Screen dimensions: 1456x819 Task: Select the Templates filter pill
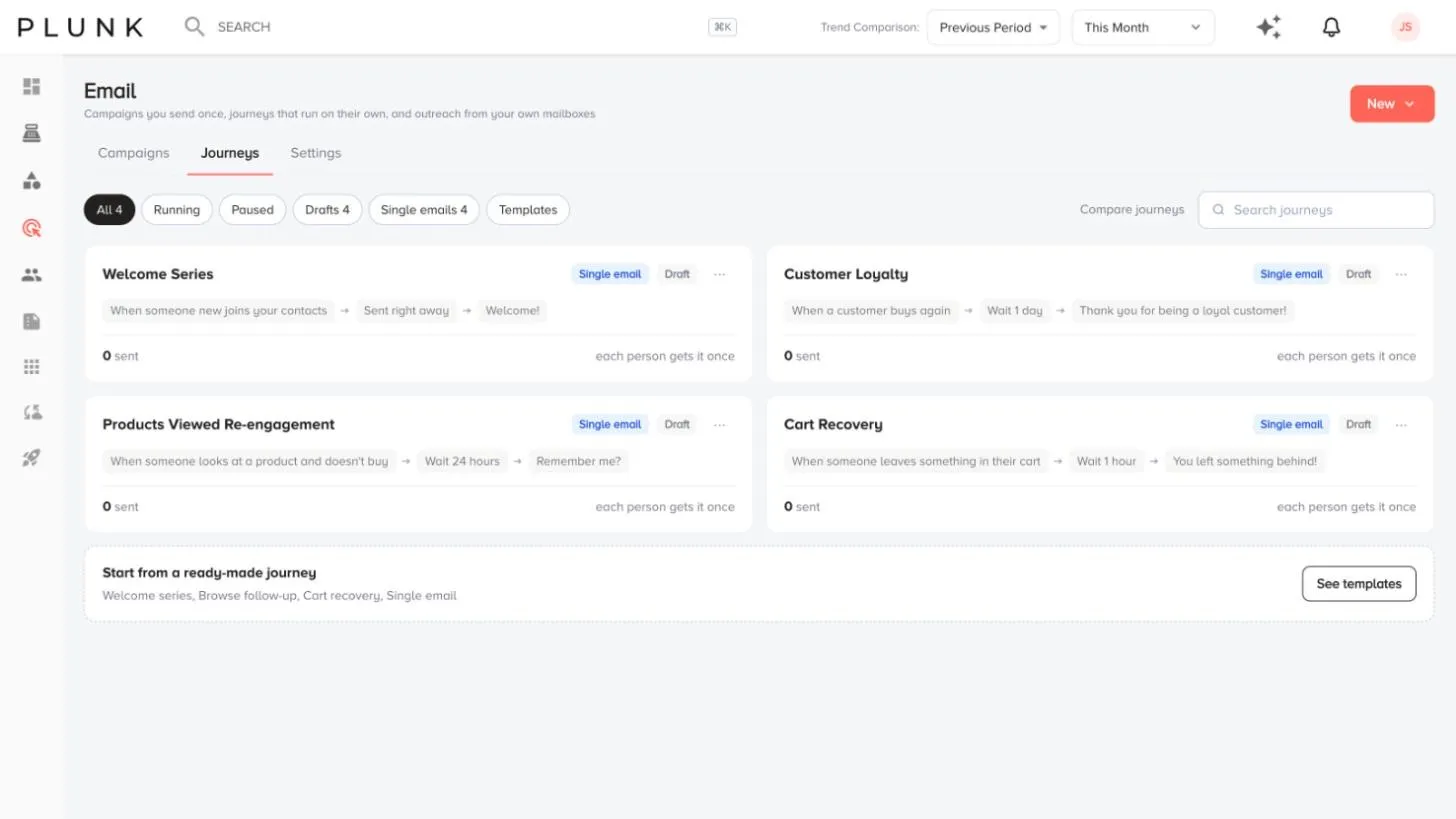pyautogui.click(x=528, y=210)
